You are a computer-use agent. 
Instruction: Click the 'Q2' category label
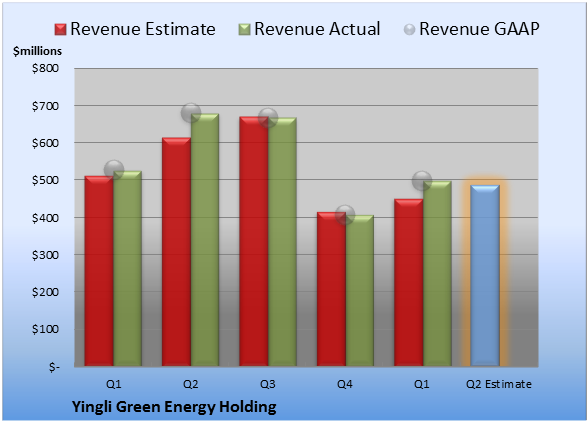pyautogui.click(x=190, y=384)
